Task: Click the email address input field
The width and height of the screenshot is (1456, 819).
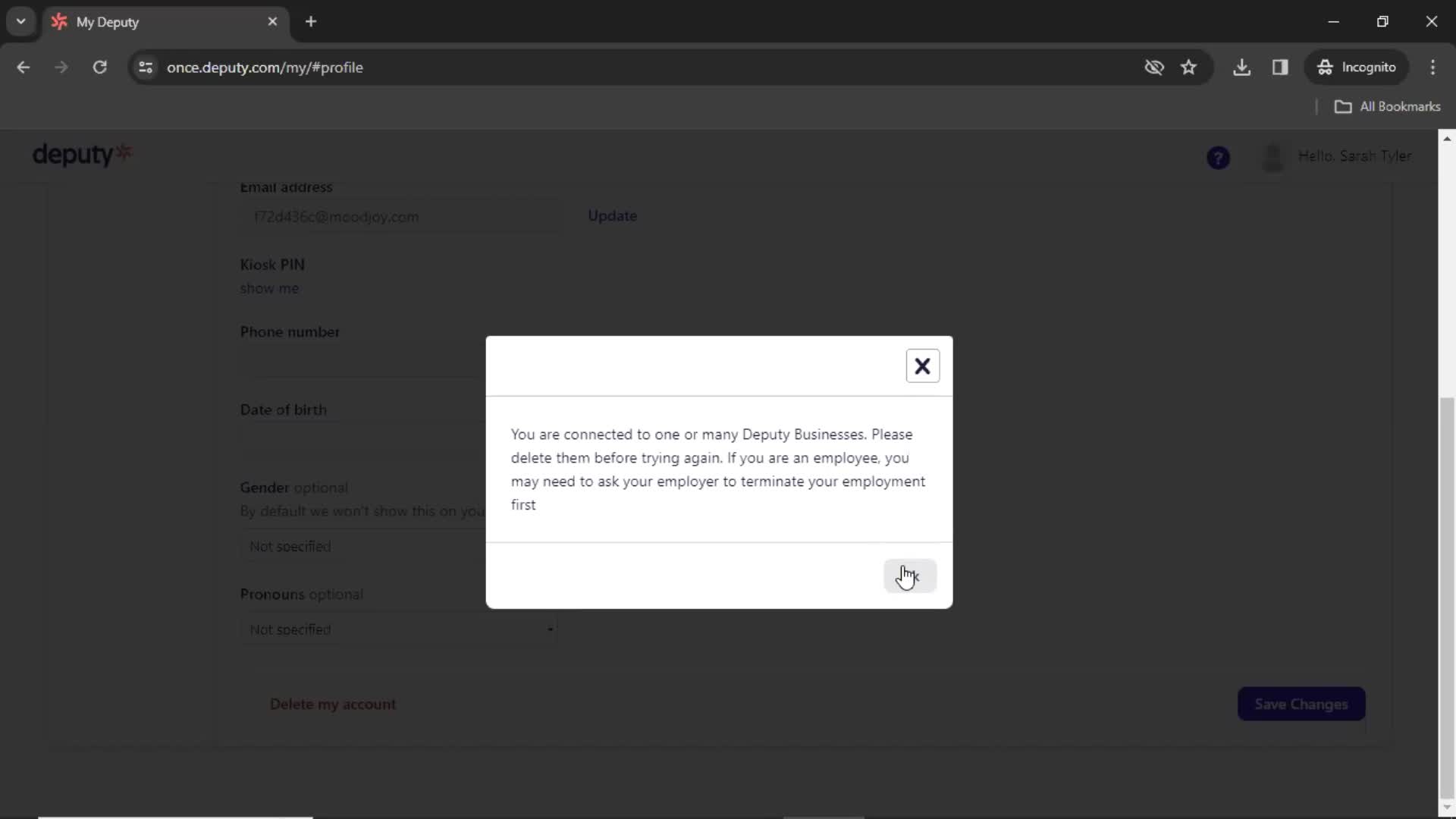Action: point(400,217)
